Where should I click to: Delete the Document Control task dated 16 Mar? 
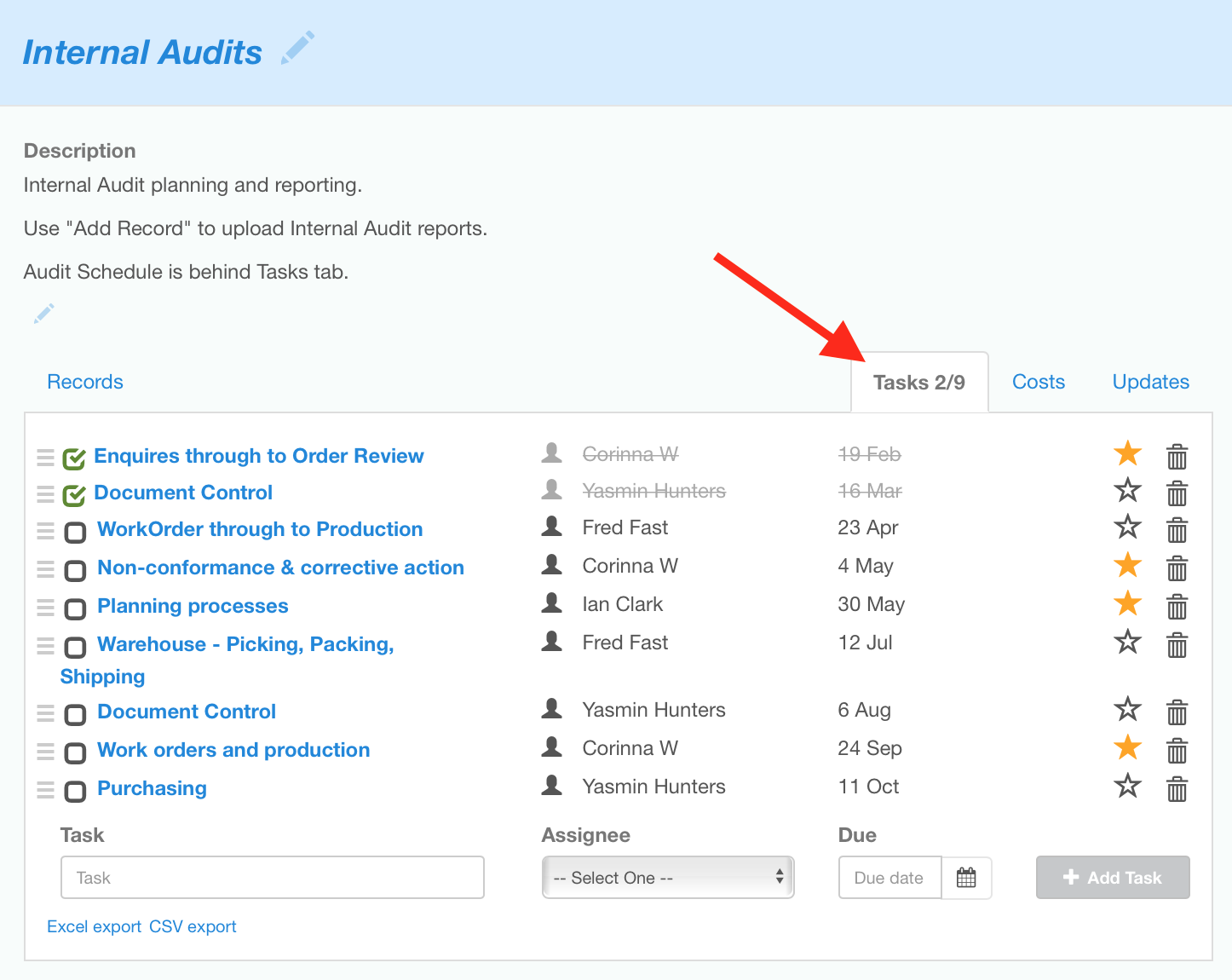tap(1177, 493)
